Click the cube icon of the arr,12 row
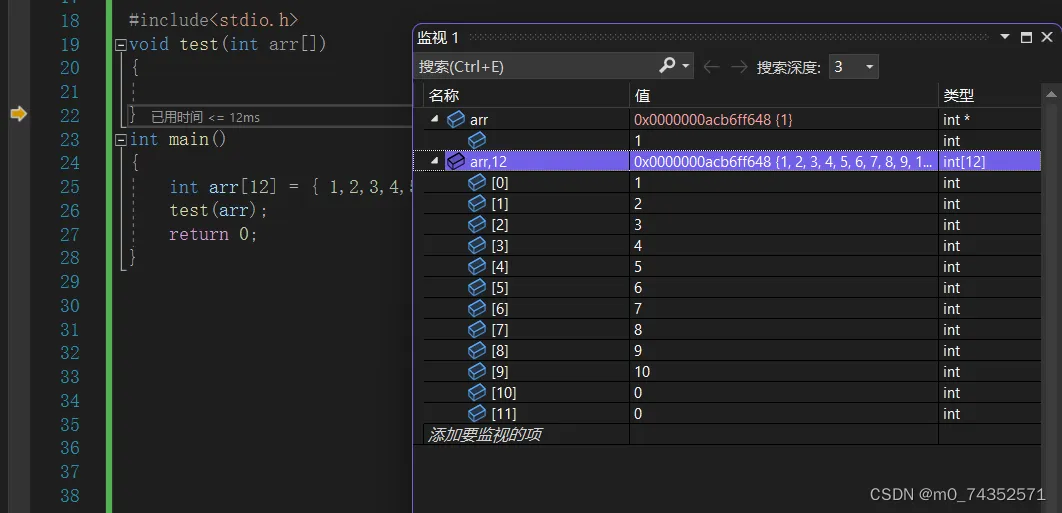This screenshot has width=1062, height=513. tap(456, 161)
